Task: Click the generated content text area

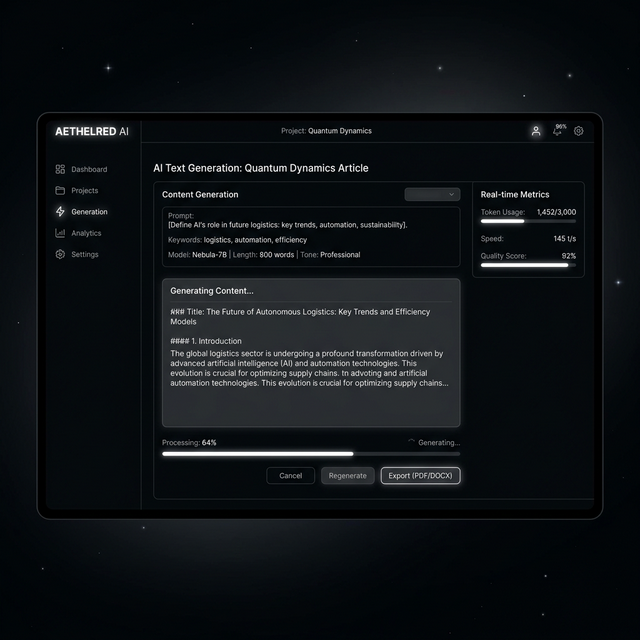Action: [x=311, y=353]
